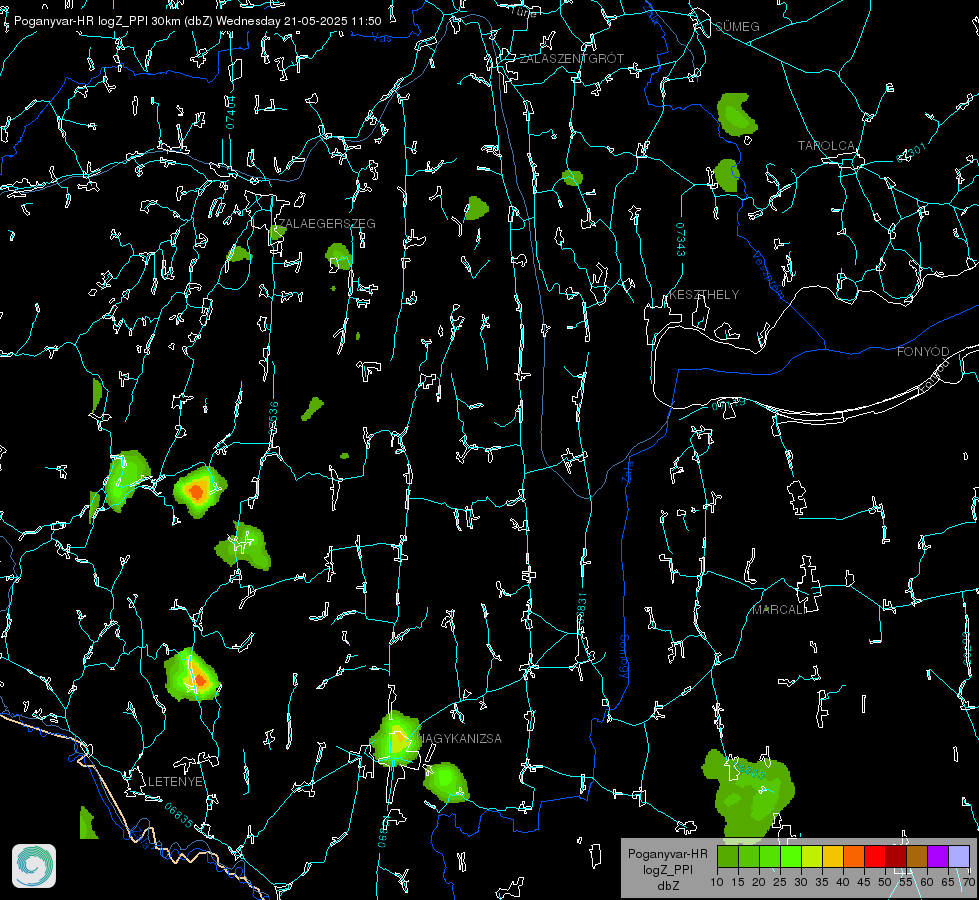
Task: Click the 05536 road number label
Action: coord(273,418)
